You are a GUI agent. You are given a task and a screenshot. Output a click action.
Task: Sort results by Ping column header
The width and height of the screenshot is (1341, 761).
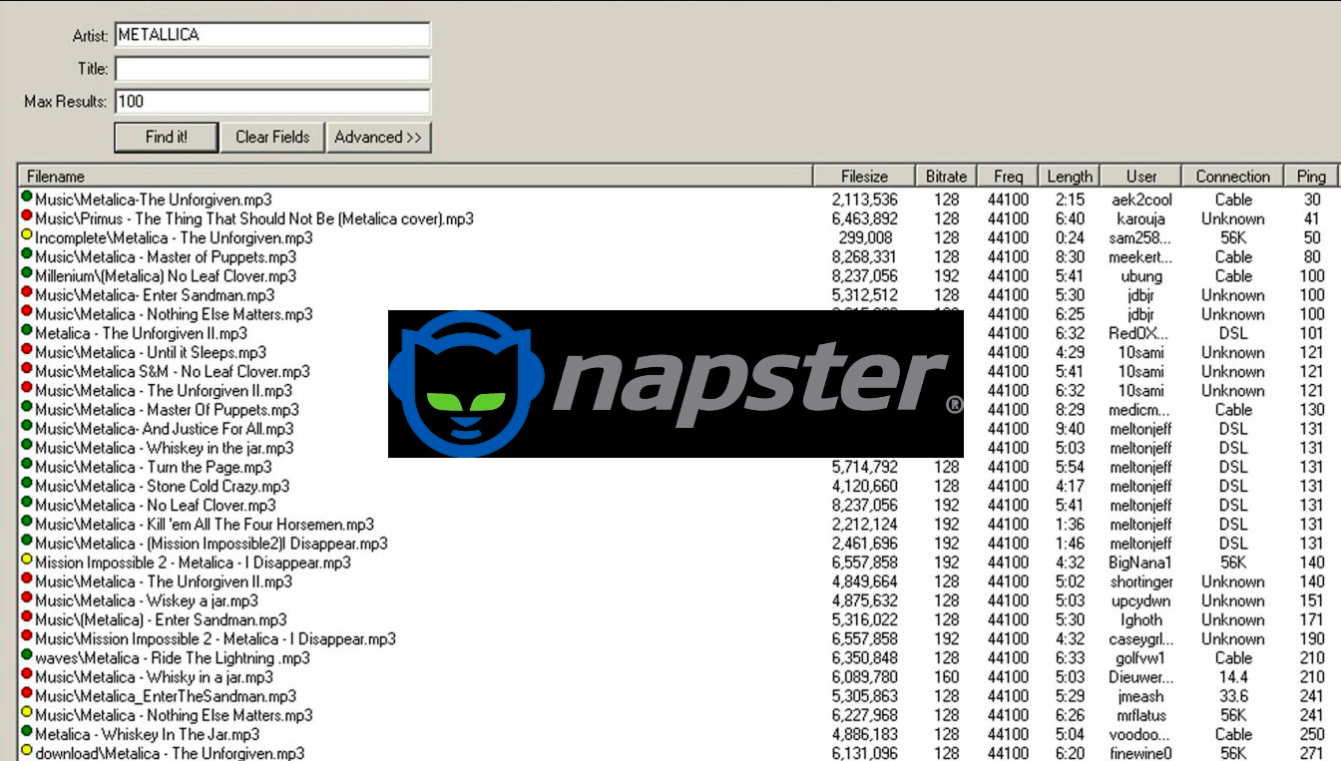(x=1311, y=176)
